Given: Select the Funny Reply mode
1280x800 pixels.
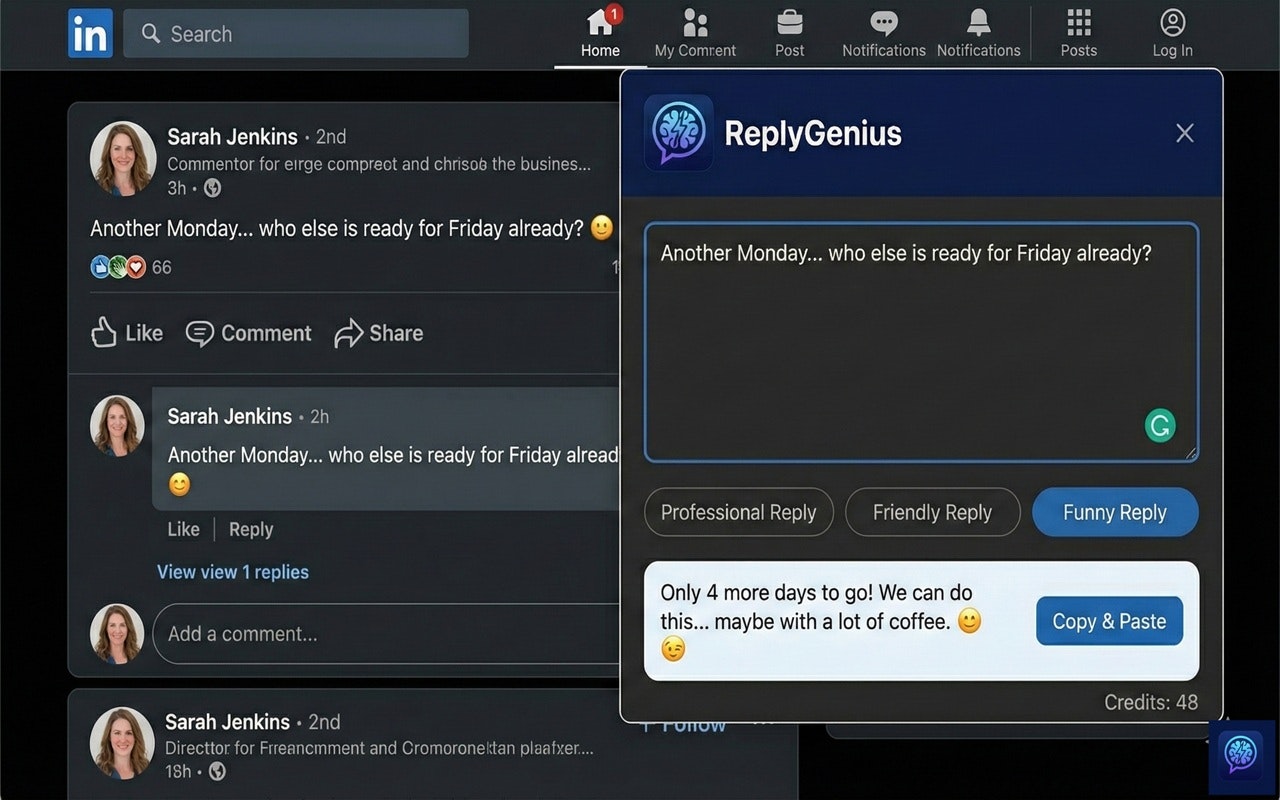Looking at the screenshot, I should pyautogui.click(x=1115, y=512).
